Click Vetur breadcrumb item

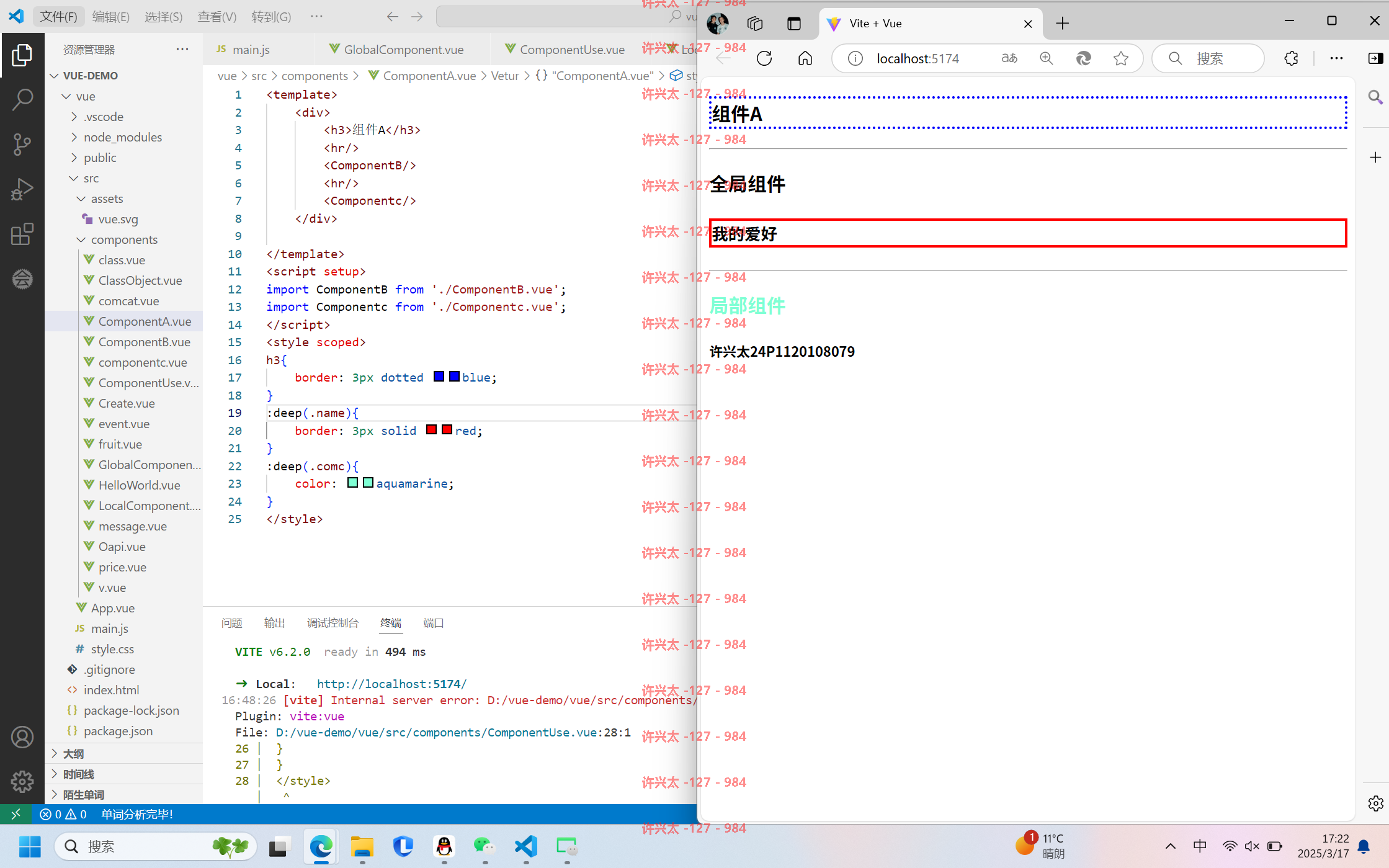click(504, 76)
